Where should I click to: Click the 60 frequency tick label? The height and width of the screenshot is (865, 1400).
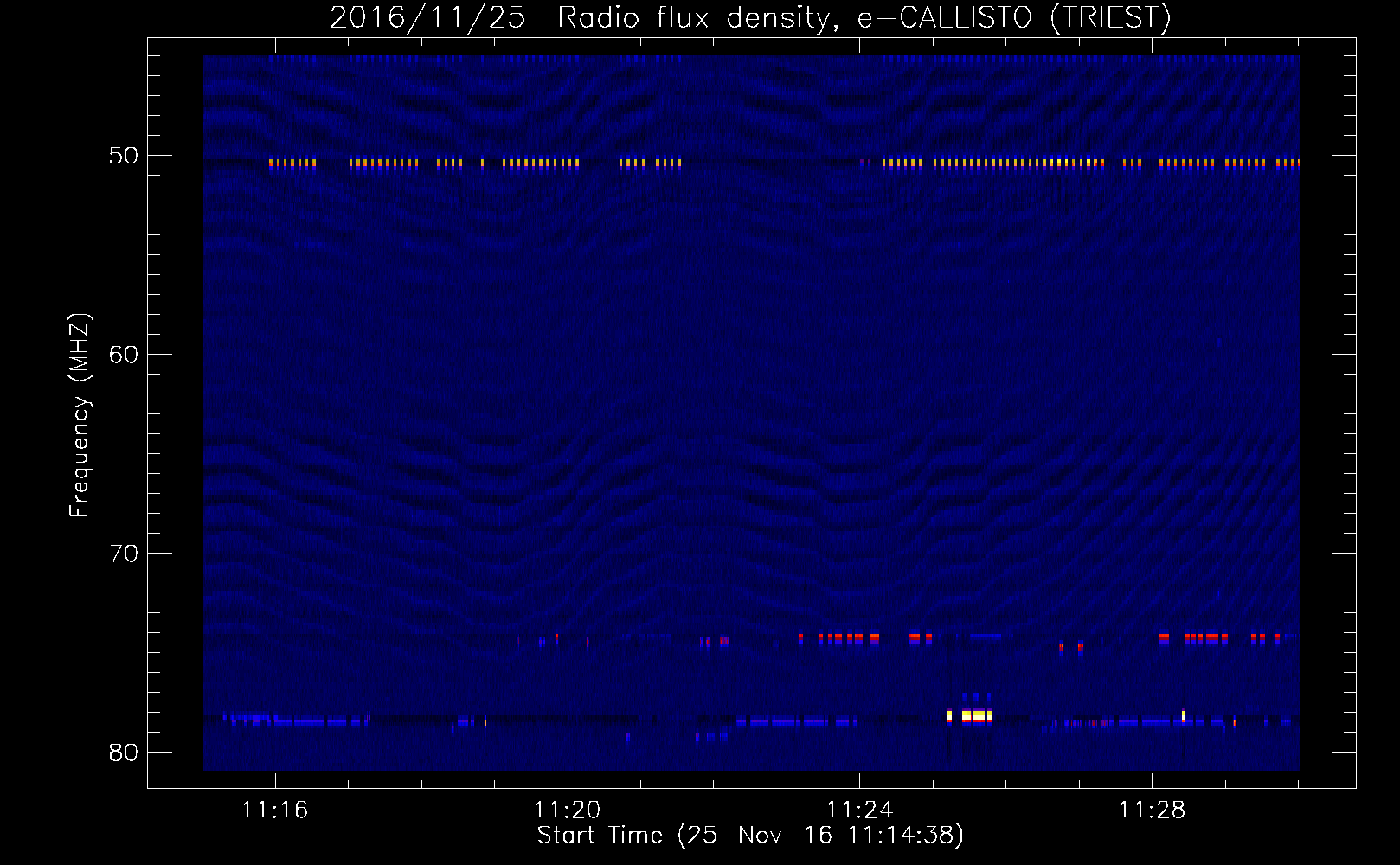124,355
